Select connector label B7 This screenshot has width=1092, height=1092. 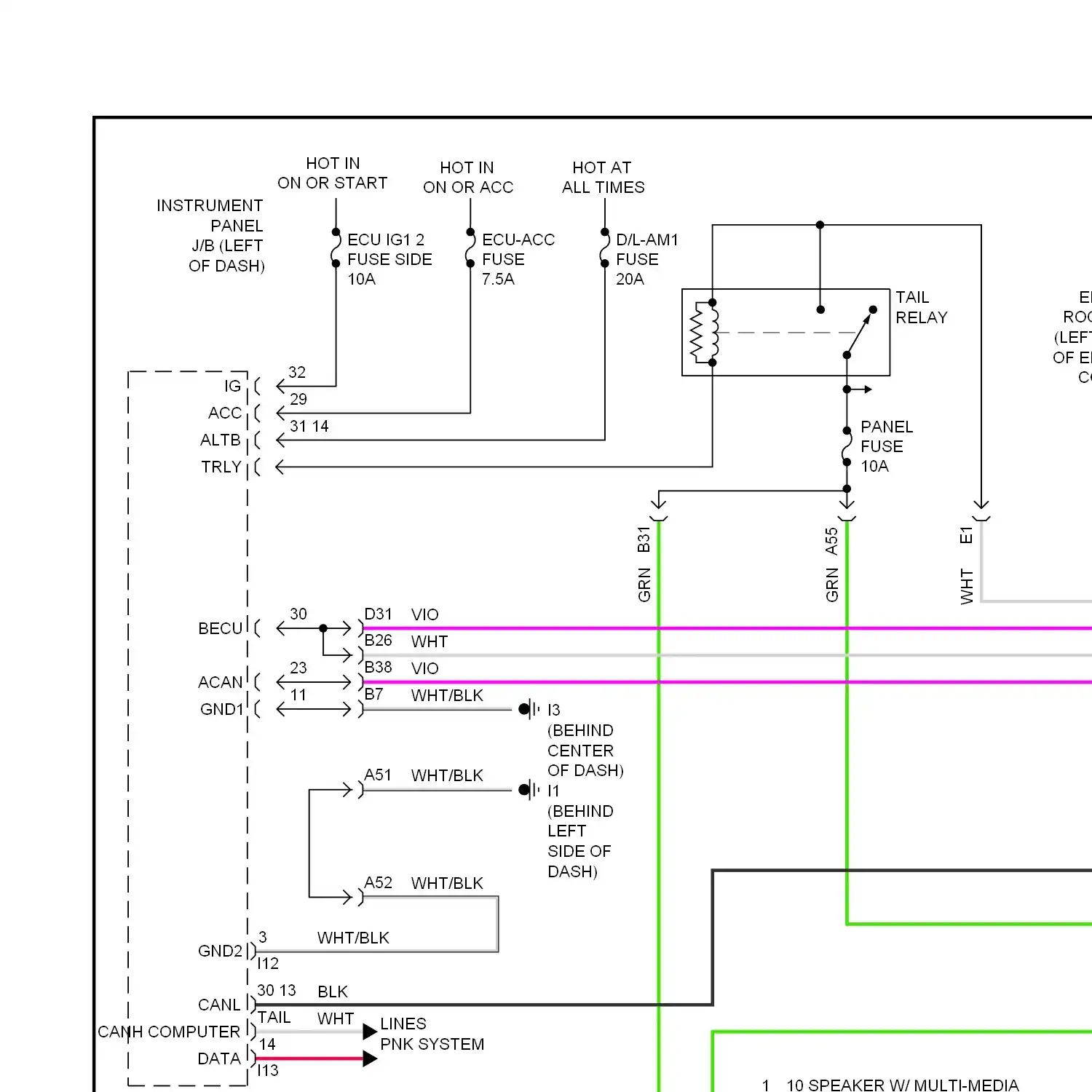click(374, 695)
